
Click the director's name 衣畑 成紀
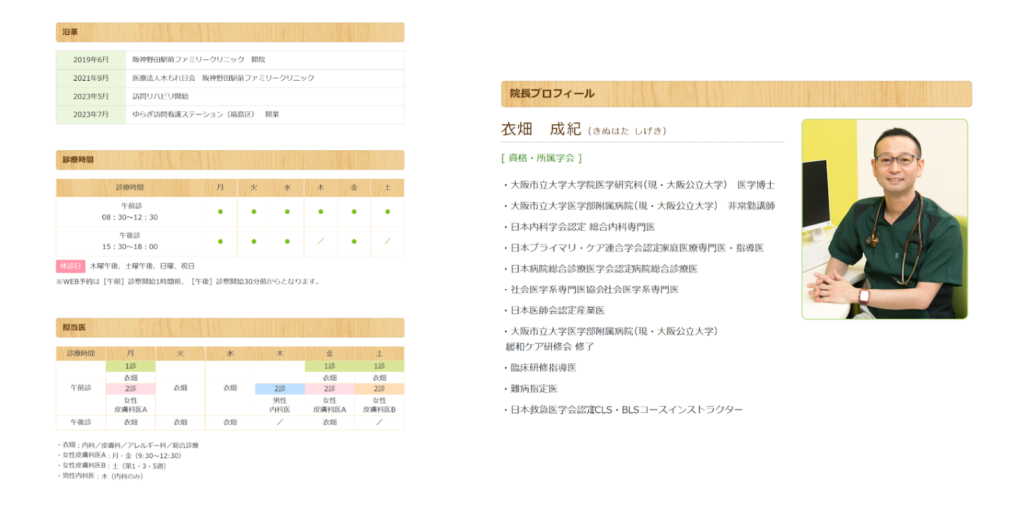(x=540, y=130)
